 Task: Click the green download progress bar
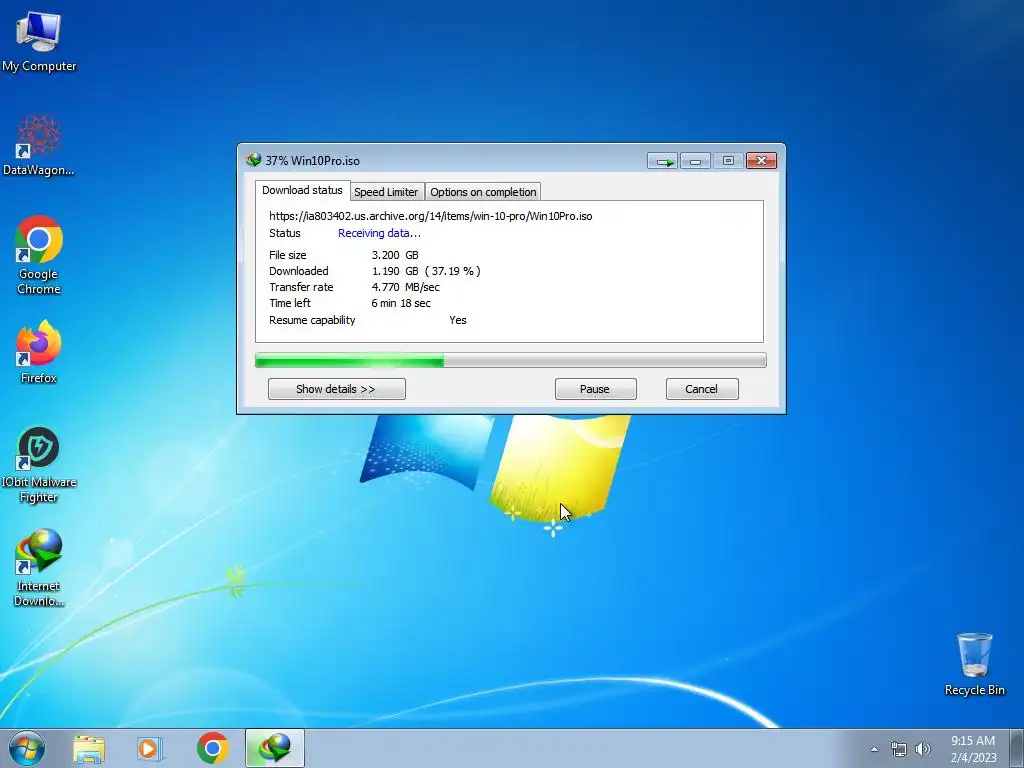pos(510,360)
